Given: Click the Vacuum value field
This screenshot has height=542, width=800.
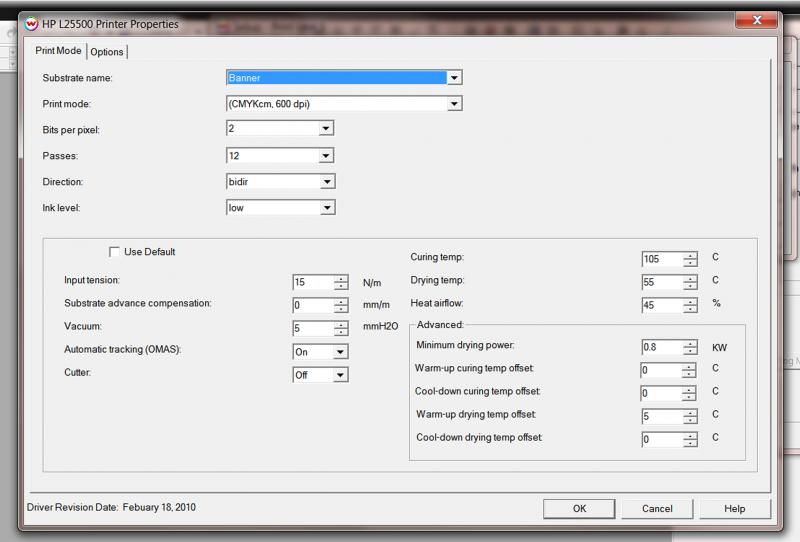Looking at the screenshot, I should [x=313, y=328].
